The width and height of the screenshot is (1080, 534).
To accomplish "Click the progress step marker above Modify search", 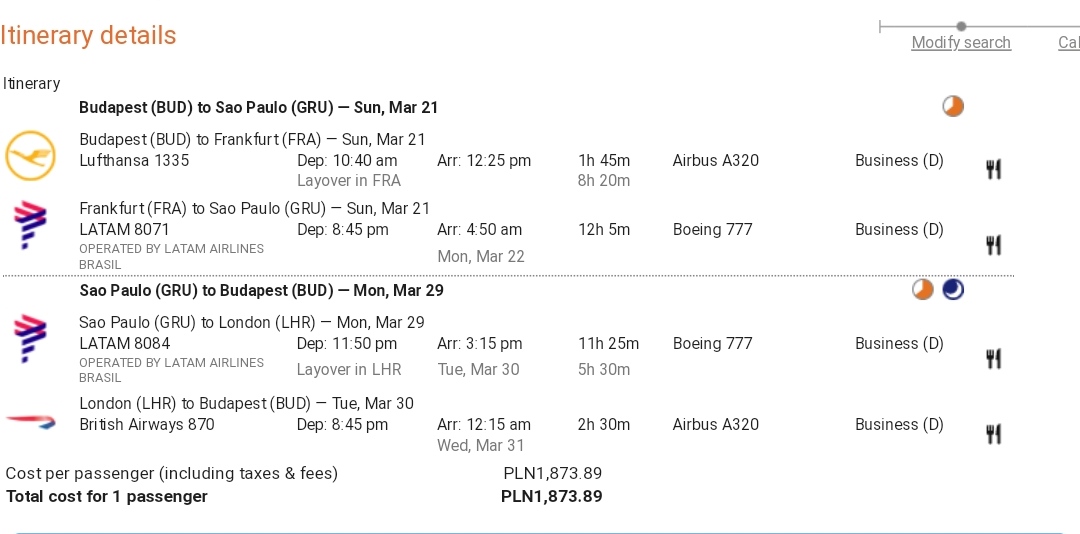I will coord(961,26).
